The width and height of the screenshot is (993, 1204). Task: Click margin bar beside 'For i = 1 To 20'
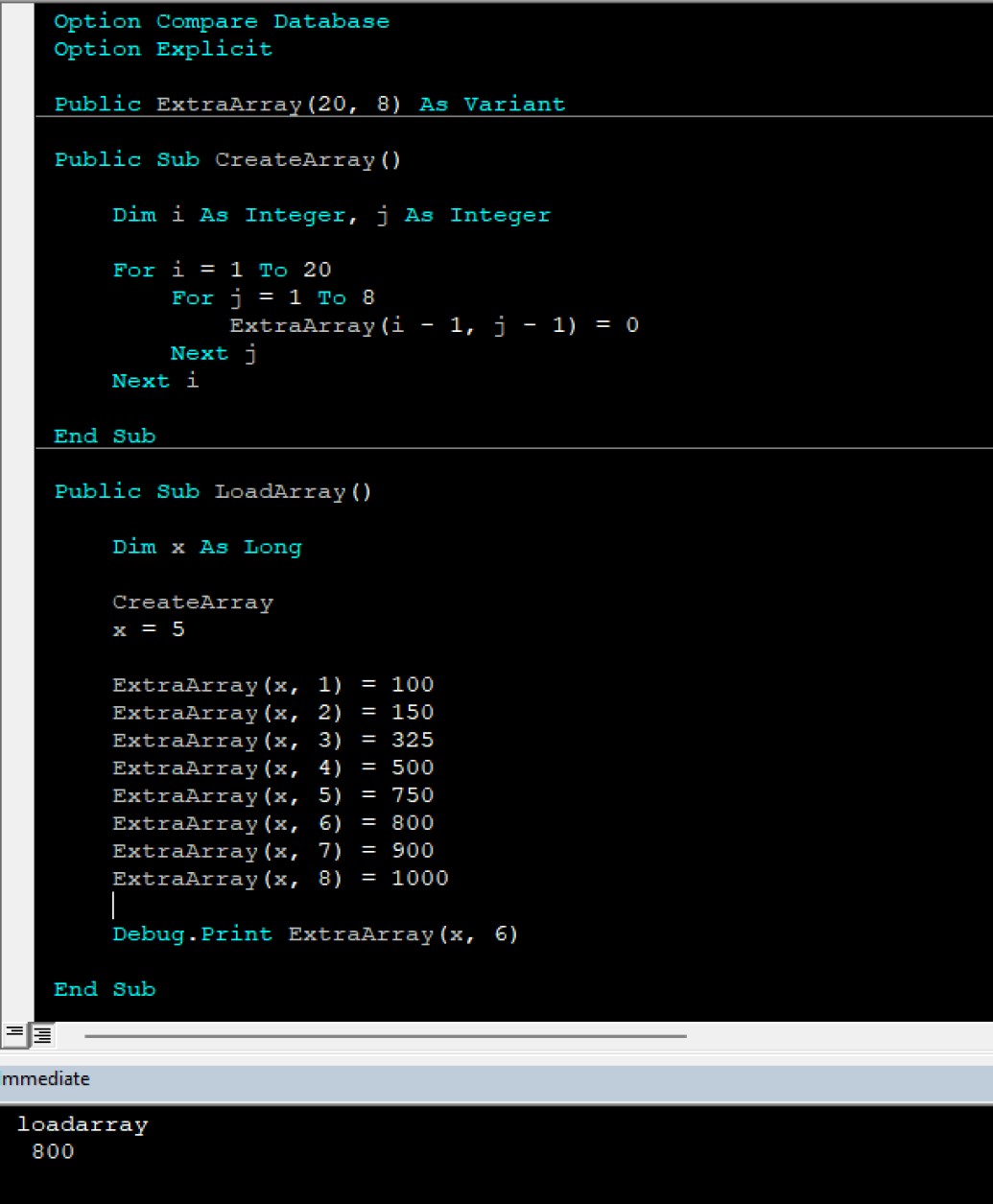pyautogui.click(x=17, y=271)
